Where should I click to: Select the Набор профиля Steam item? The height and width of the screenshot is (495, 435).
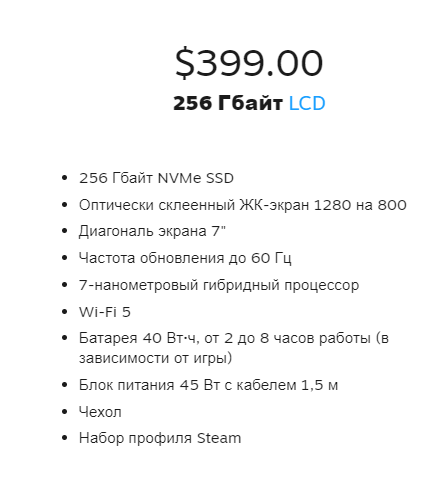160,438
